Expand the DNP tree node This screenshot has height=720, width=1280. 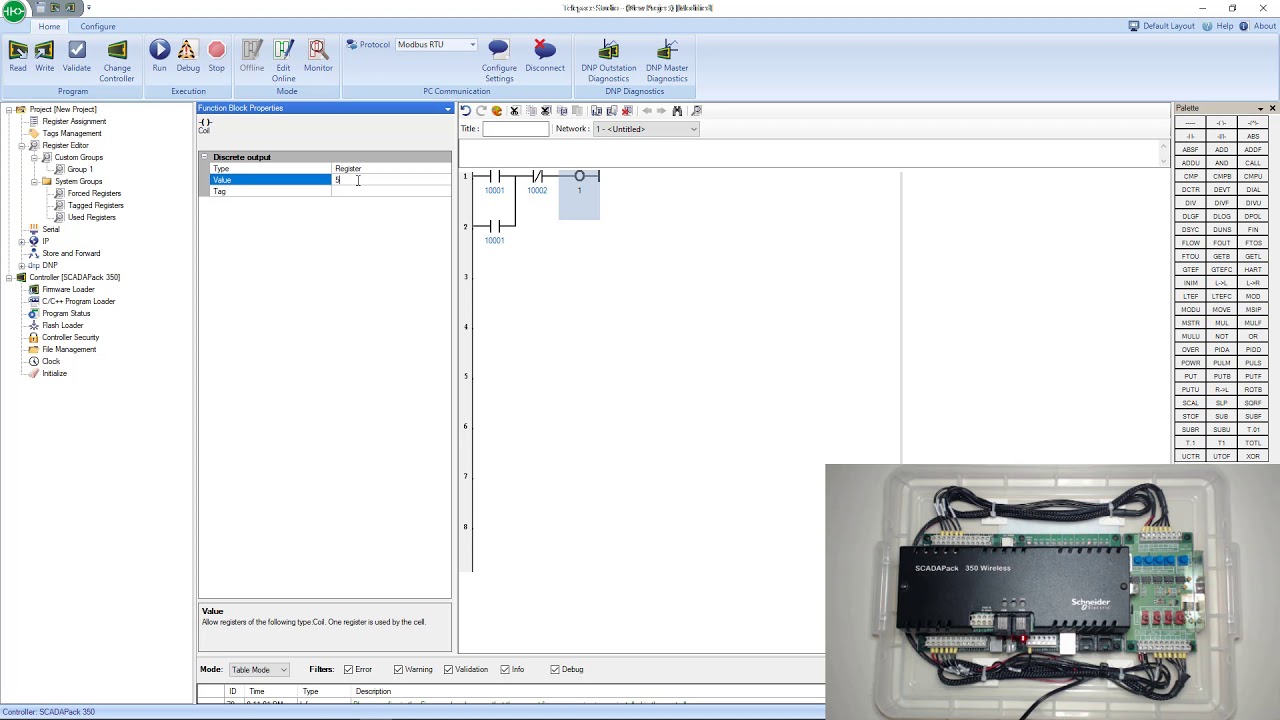[x=21, y=265]
